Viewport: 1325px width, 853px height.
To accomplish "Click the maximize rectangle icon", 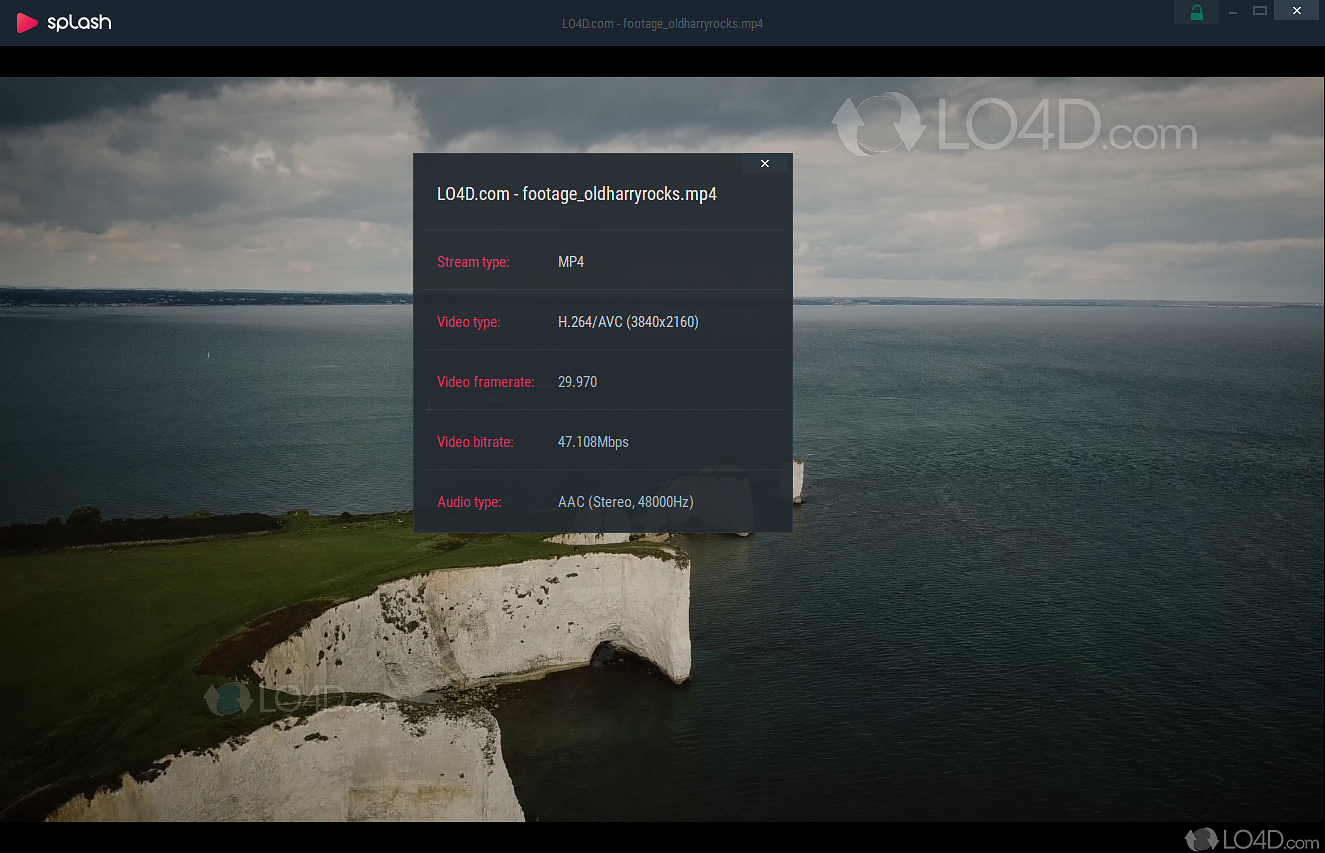I will point(1260,11).
